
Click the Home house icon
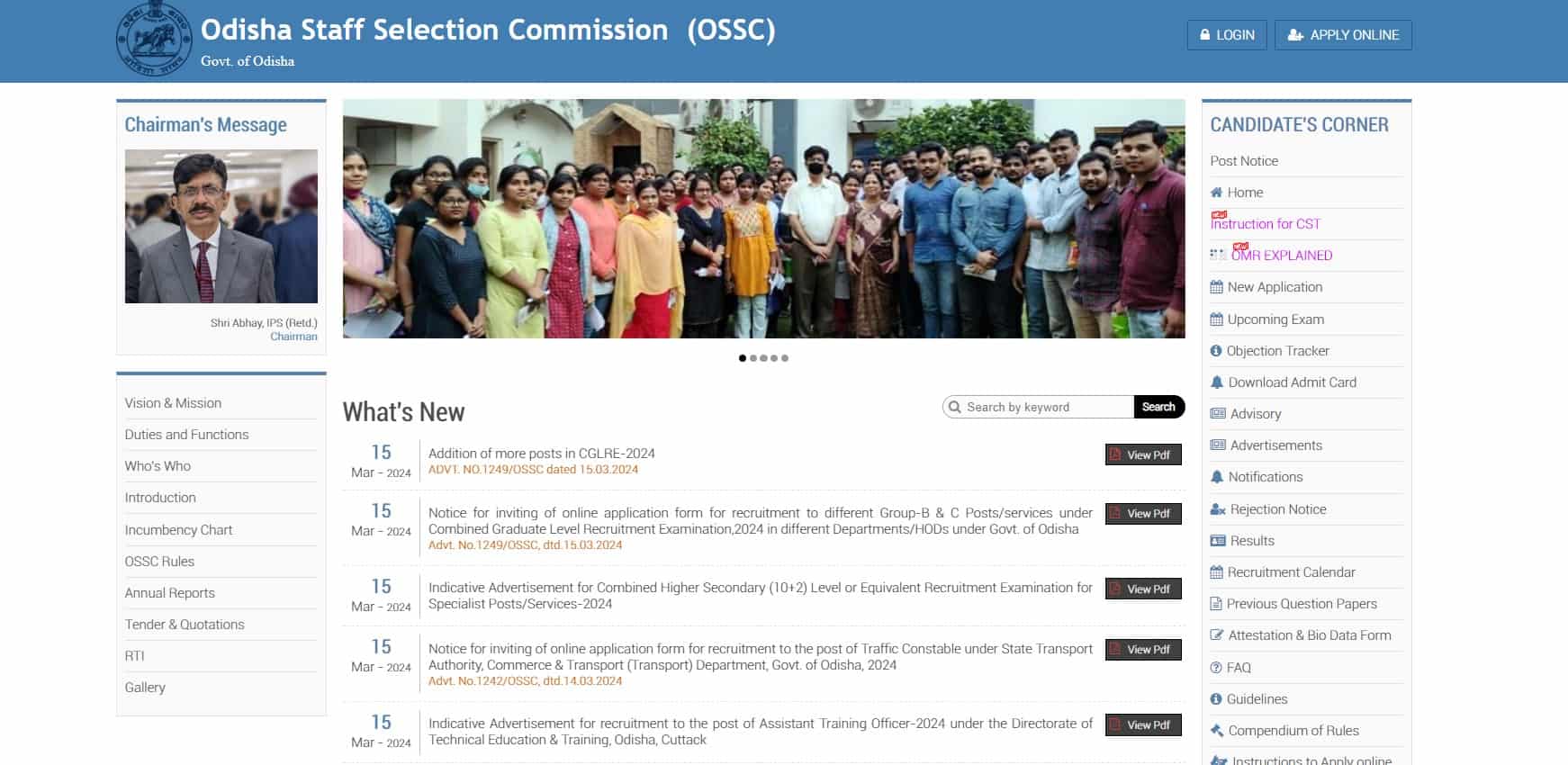click(x=1216, y=193)
